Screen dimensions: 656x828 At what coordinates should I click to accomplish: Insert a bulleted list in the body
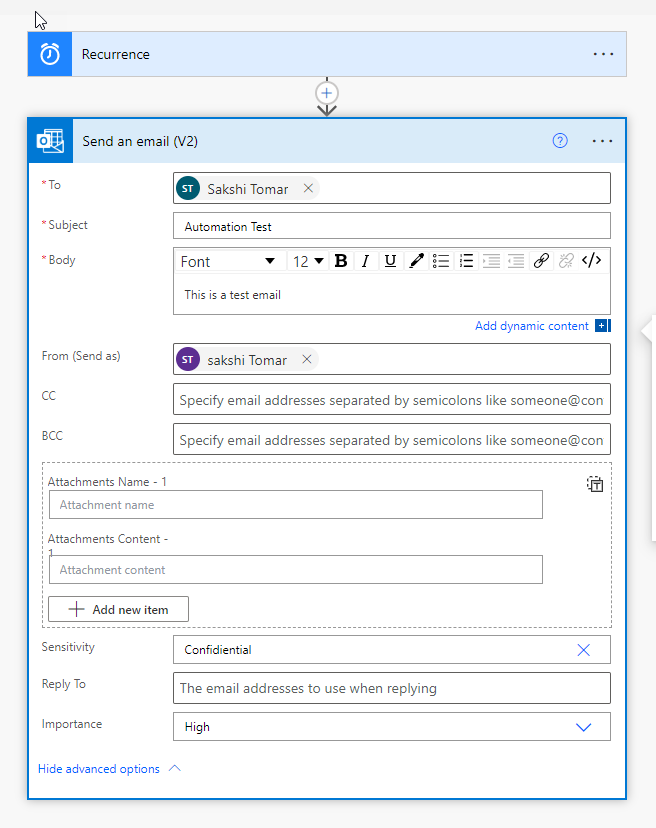pos(441,261)
